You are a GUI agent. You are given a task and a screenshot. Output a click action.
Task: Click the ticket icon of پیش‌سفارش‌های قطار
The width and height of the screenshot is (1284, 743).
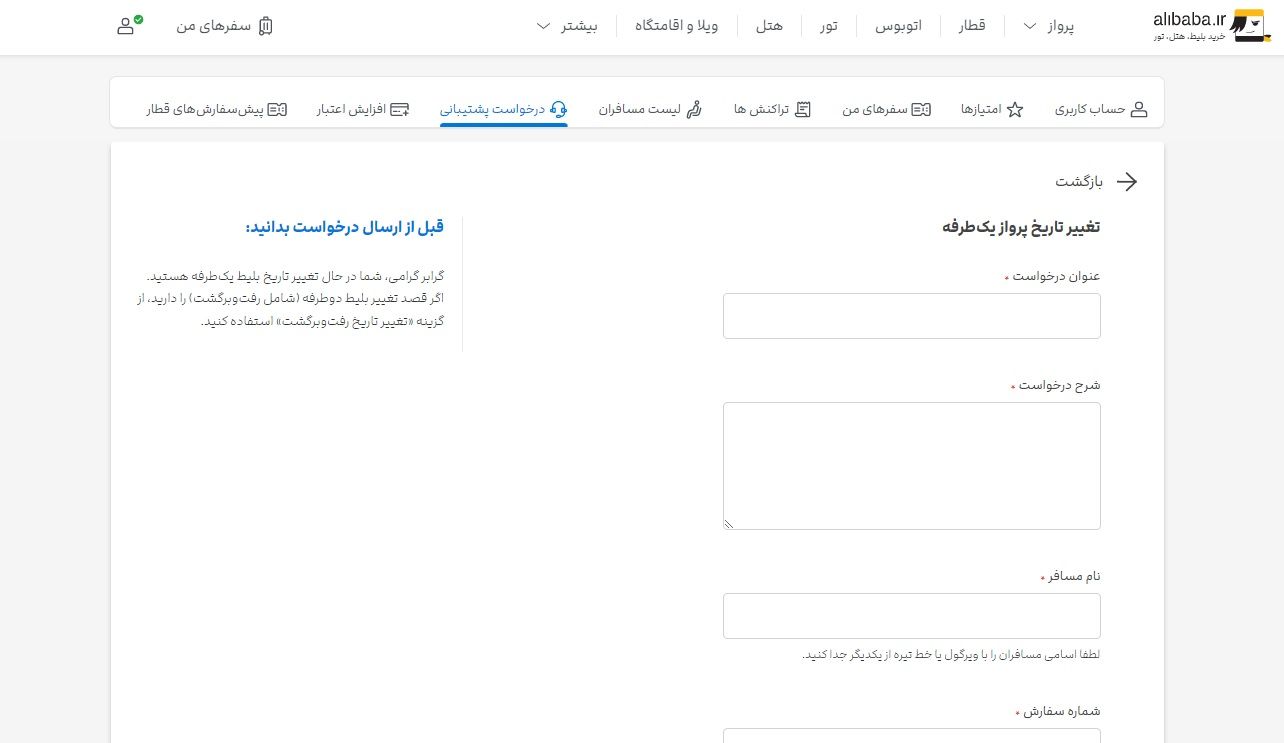click(278, 110)
